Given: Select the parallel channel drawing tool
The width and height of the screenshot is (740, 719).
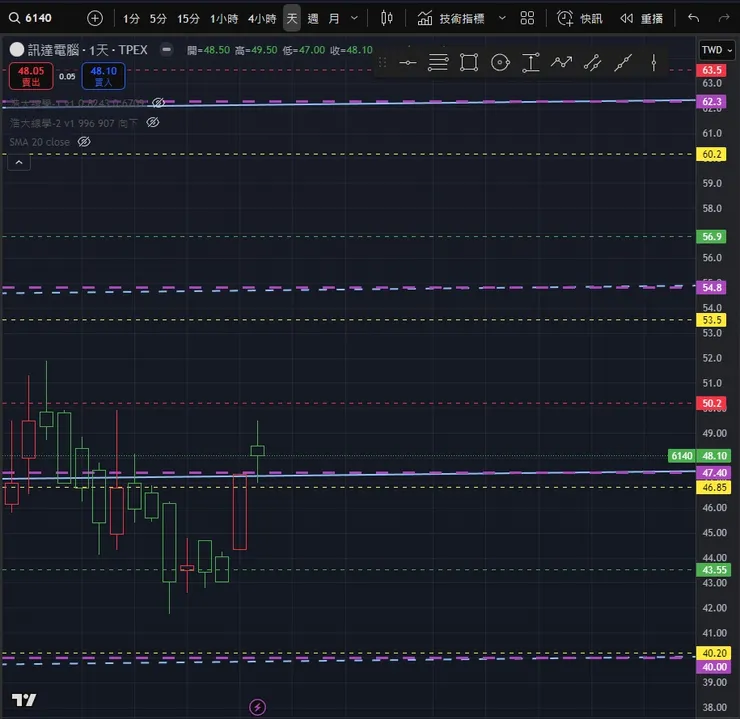Looking at the screenshot, I should click(x=592, y=62).
